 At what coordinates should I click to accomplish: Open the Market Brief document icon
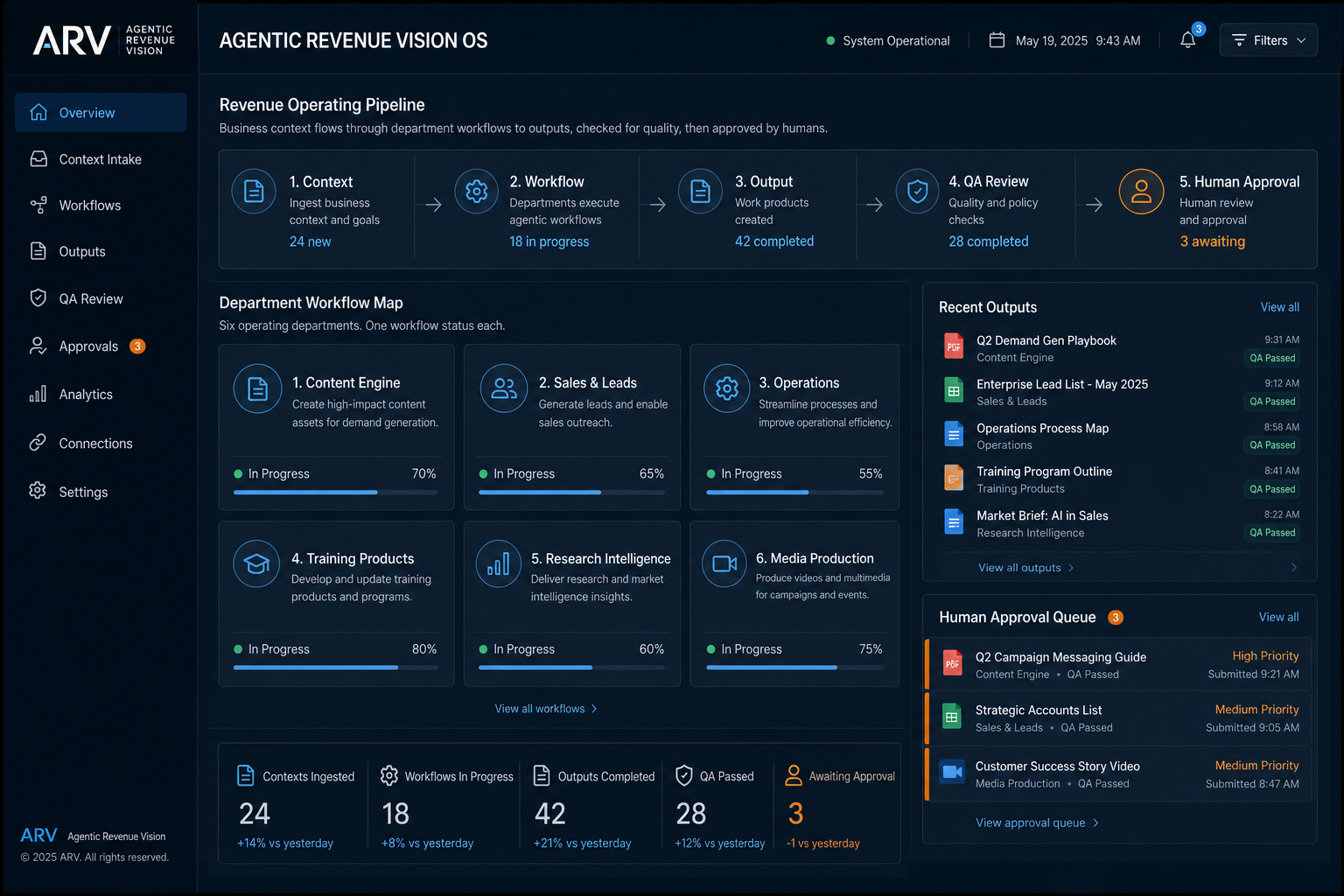[954, 521]
